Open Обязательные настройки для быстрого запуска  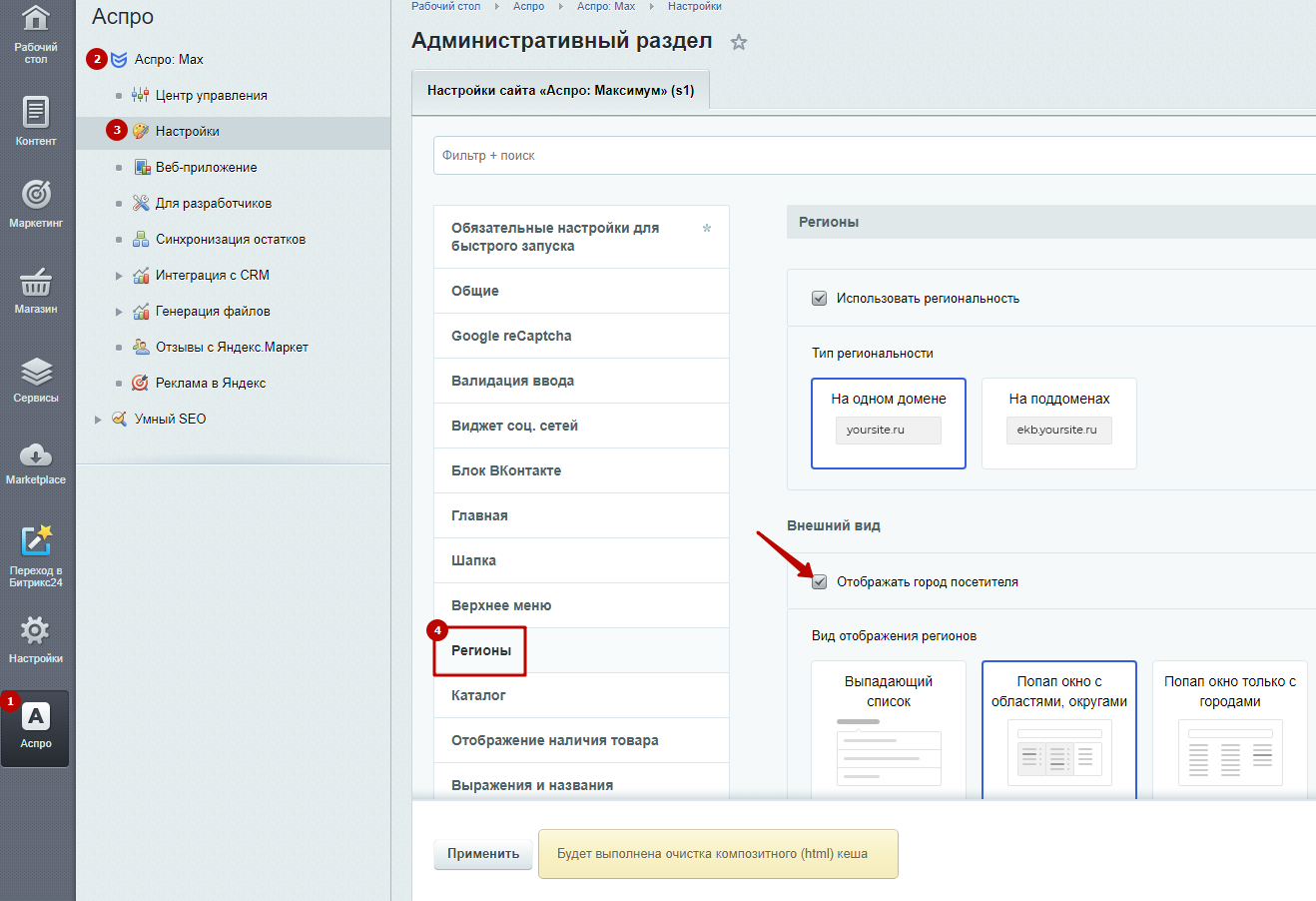click(581, 237)
